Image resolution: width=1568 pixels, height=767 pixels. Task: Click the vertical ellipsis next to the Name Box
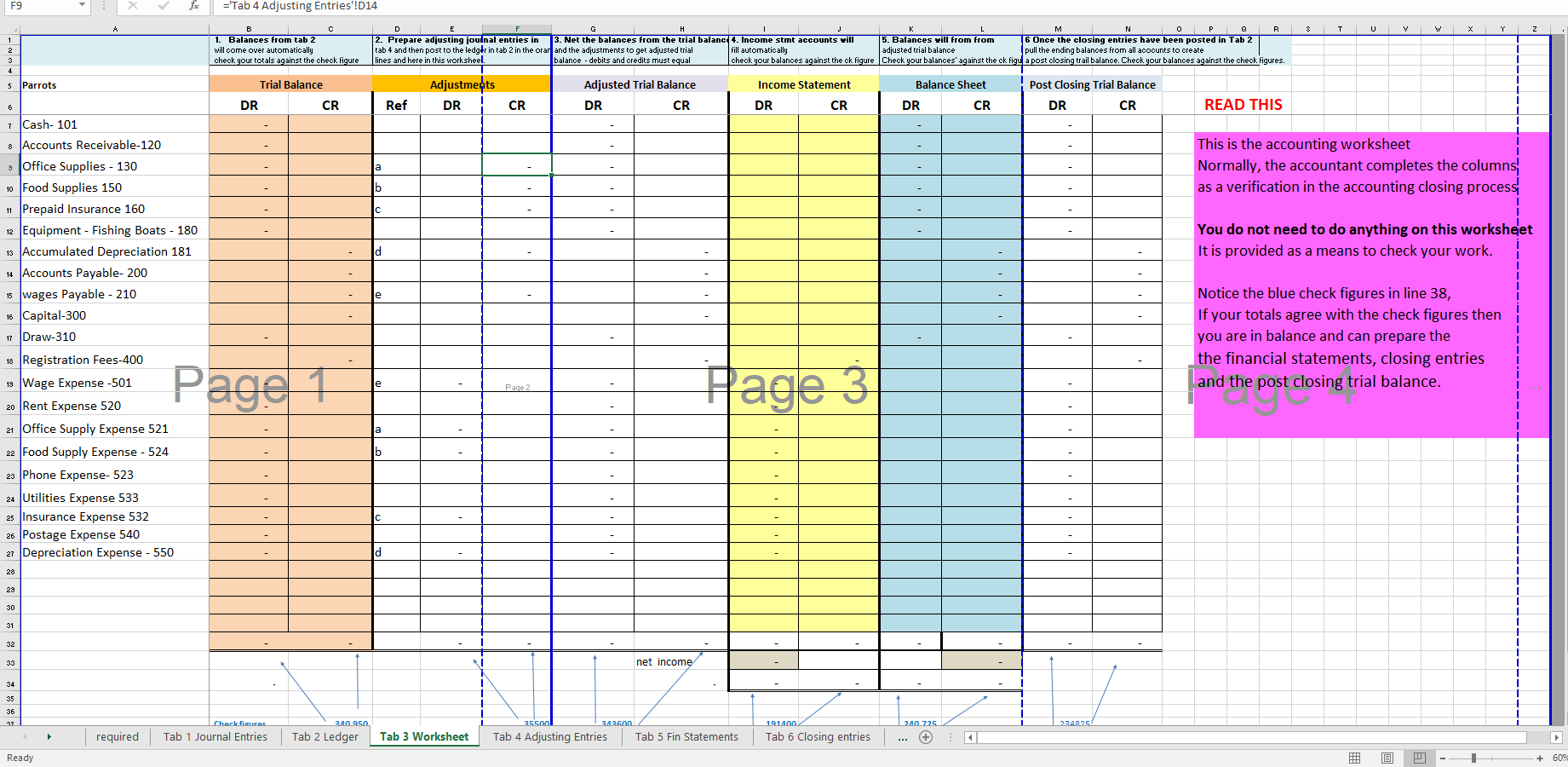point(103,6)
